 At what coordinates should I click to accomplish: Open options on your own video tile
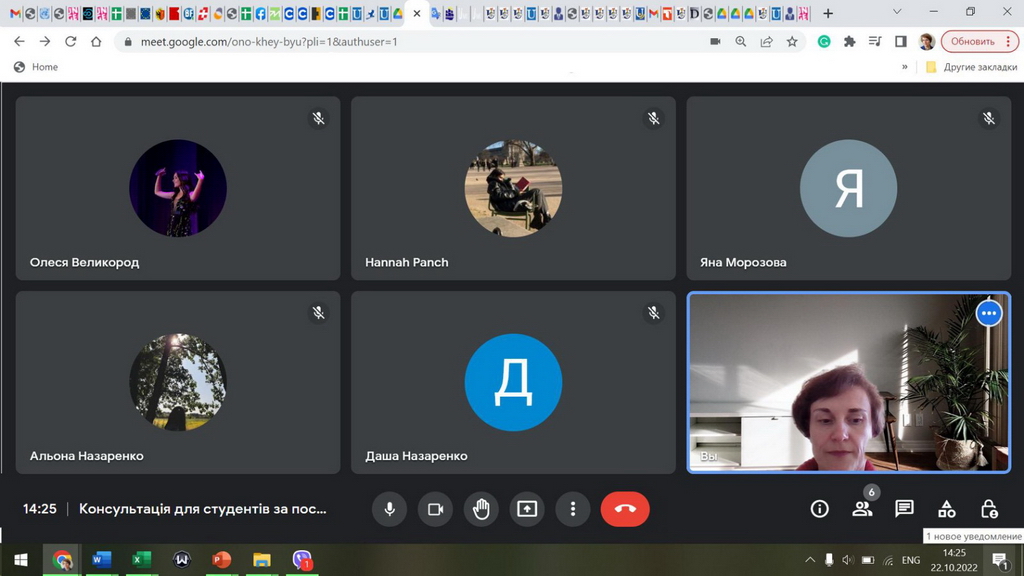(x=989, y=313)
